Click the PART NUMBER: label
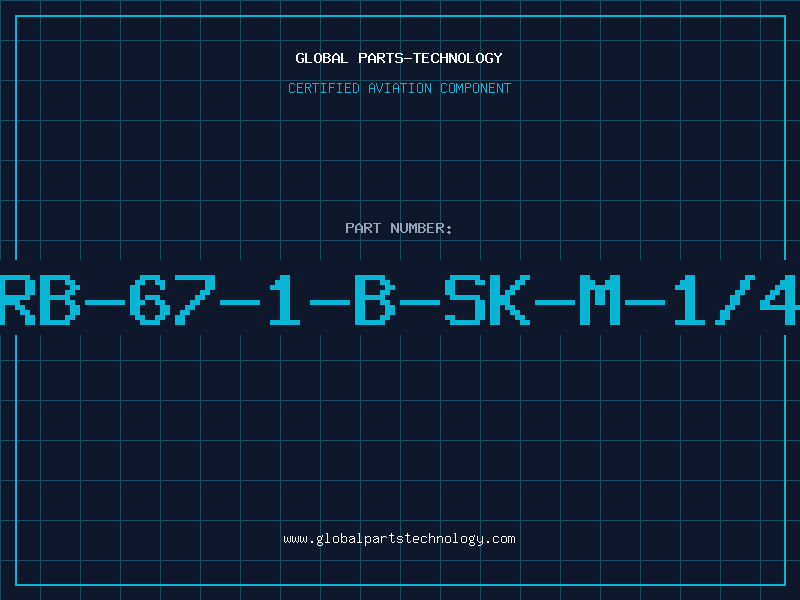Screen dimensions: 800x600 pyautogui.click(x=399, y=228)
